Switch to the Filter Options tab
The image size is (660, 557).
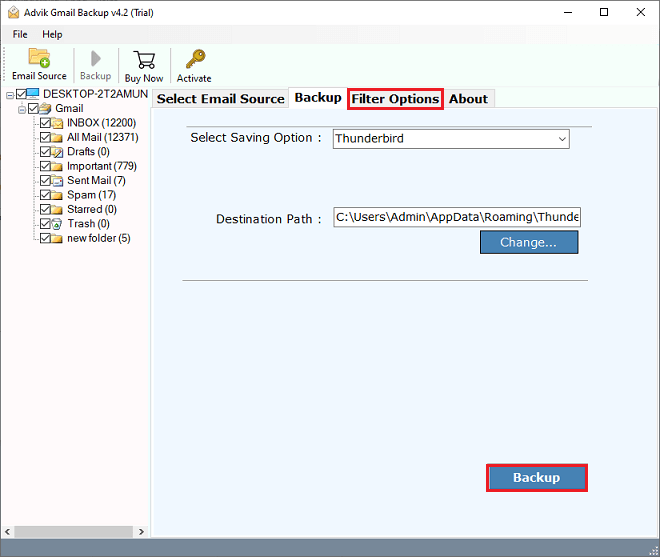pos(395,98)
